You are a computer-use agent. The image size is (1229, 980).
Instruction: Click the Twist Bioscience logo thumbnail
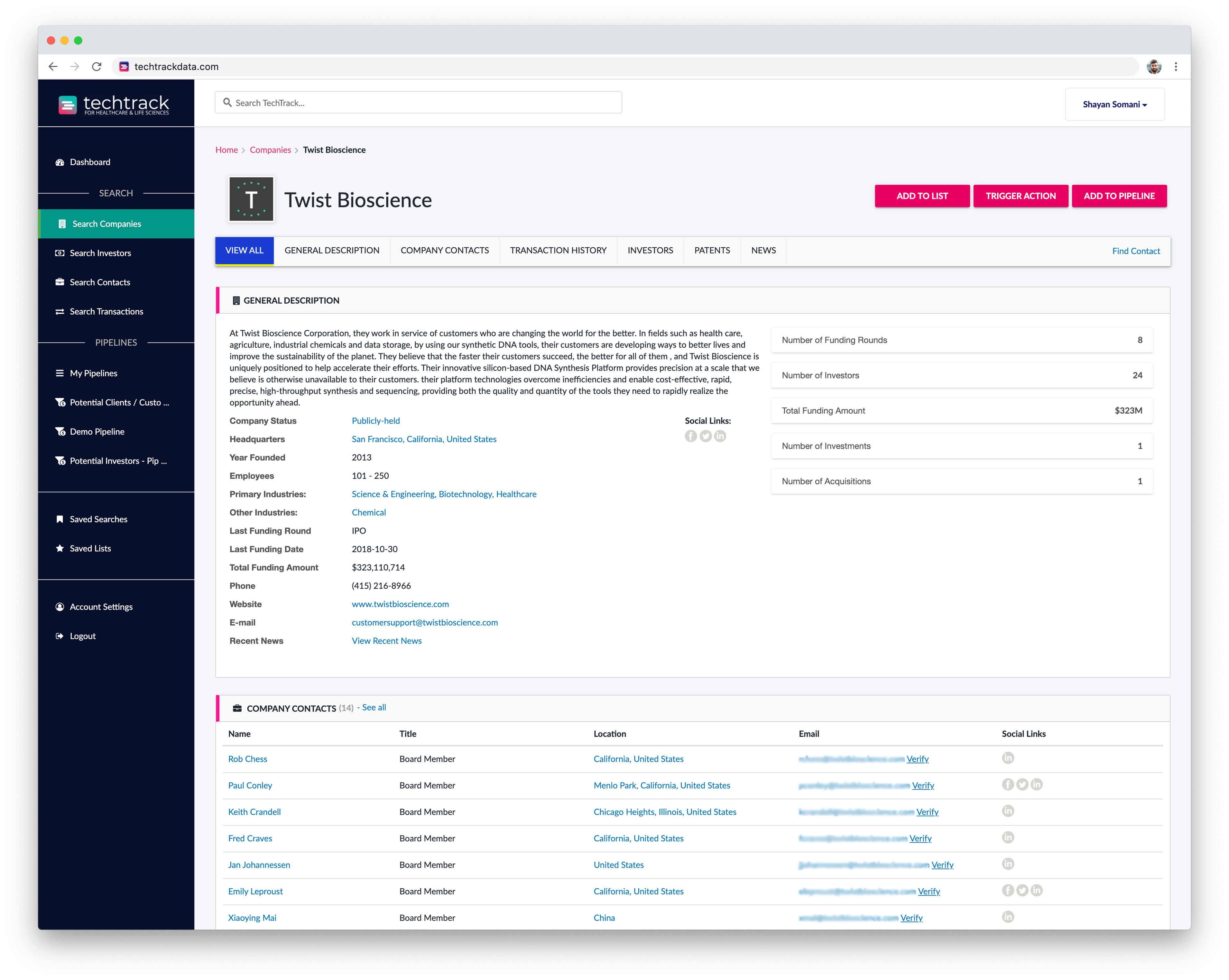[x=251, y=199]
